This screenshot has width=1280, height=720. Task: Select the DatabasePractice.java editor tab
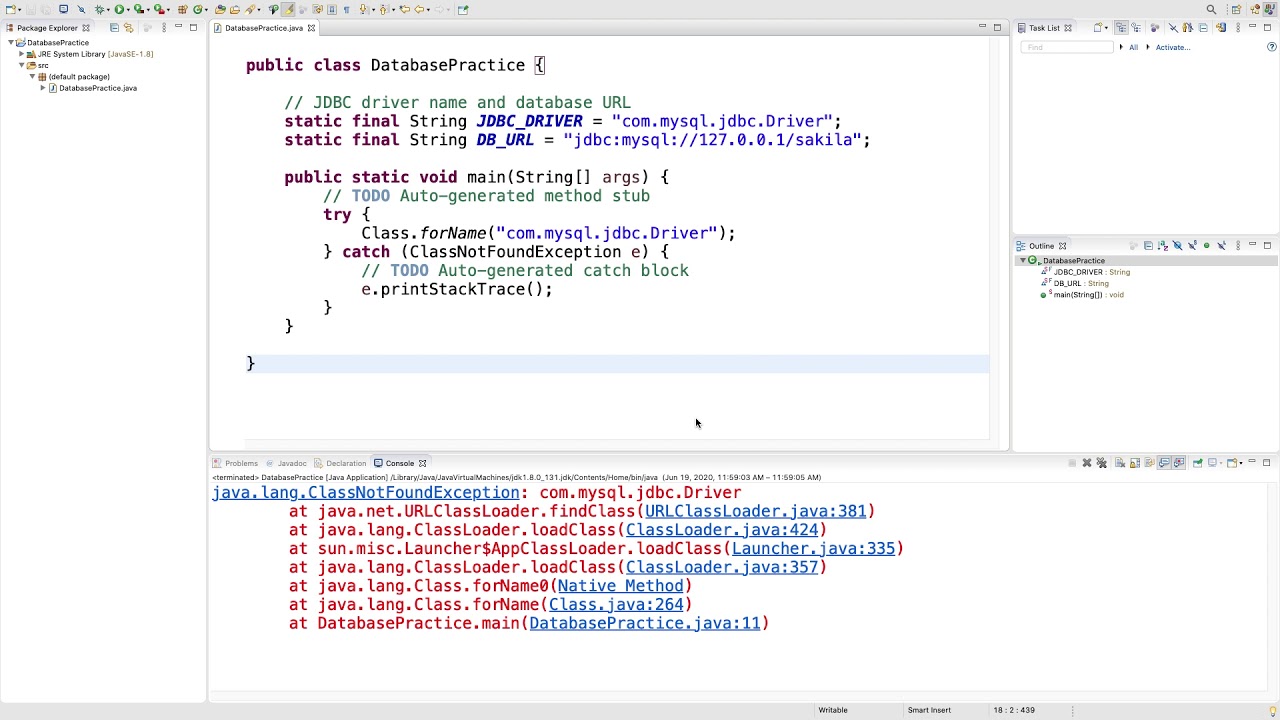(264, 28)
